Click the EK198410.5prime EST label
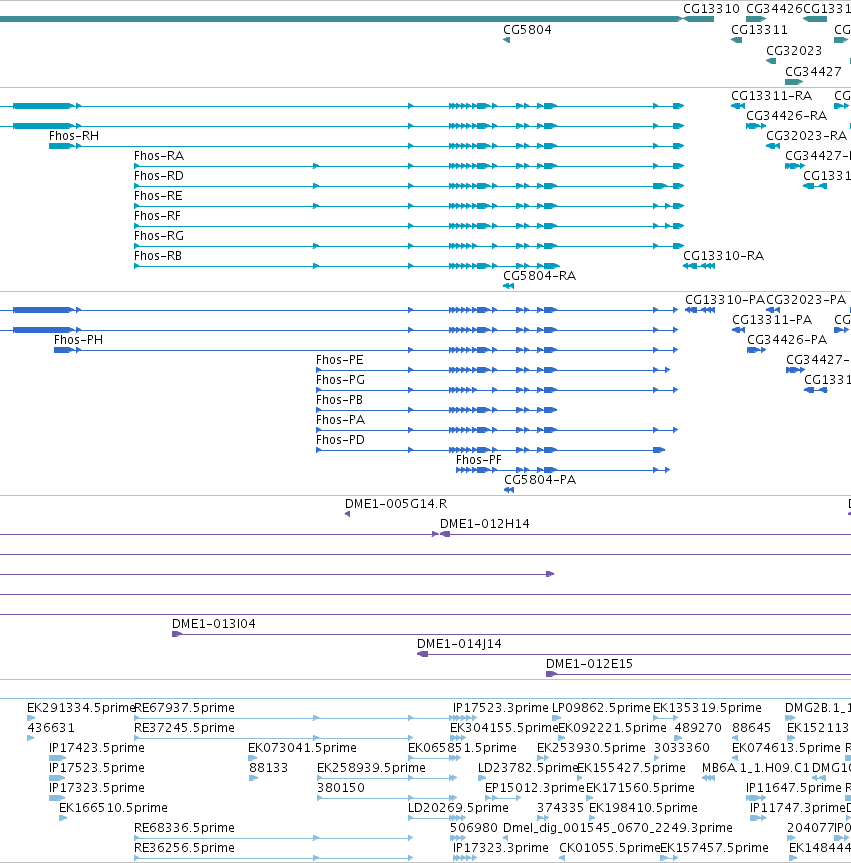 [643, 808]
